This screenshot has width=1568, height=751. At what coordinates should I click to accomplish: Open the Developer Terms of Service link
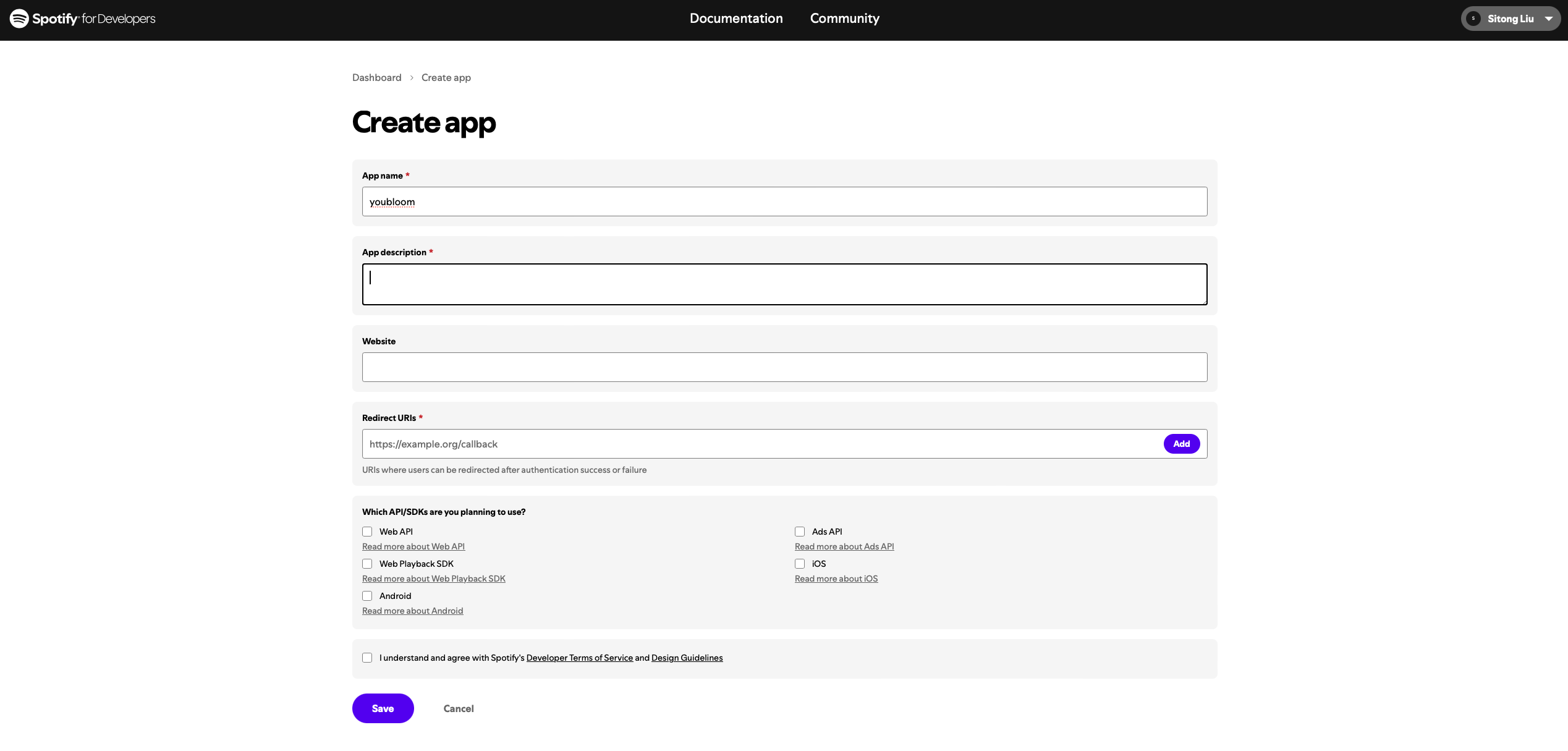point(579,658)
